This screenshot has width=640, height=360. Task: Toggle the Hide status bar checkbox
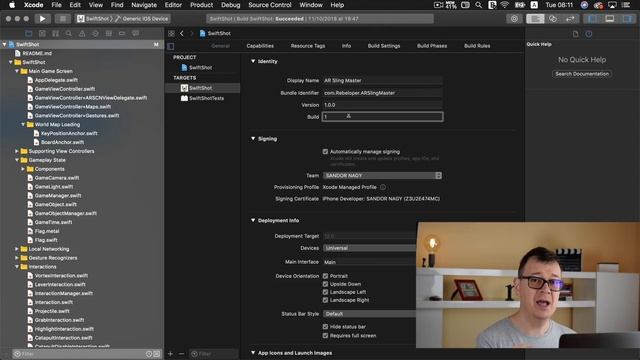(325, 327)
